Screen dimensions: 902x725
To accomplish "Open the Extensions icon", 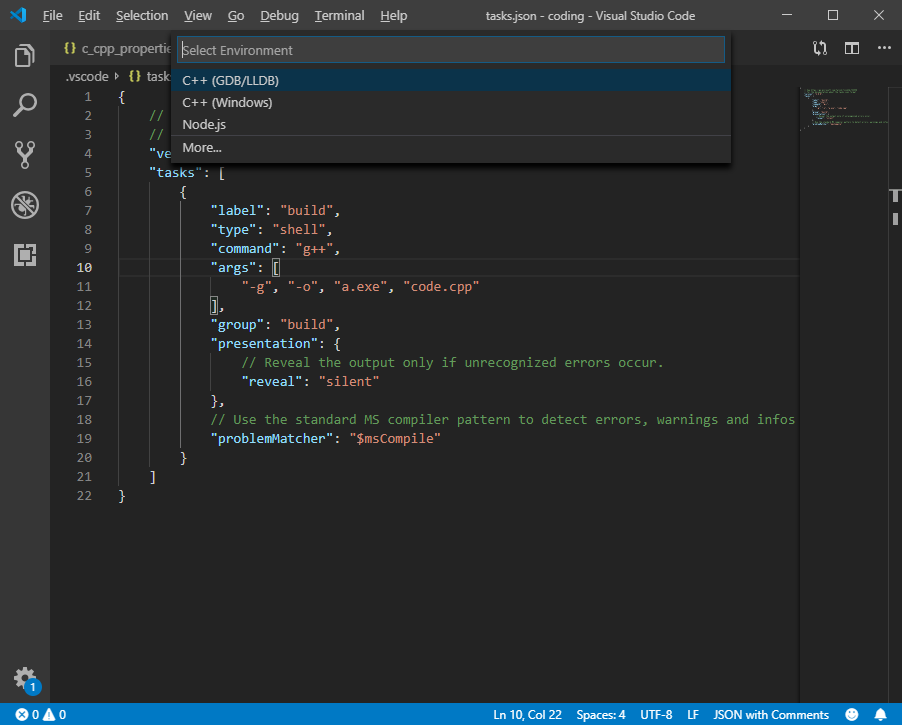I will pyautogui.click(x=24, y=255).
